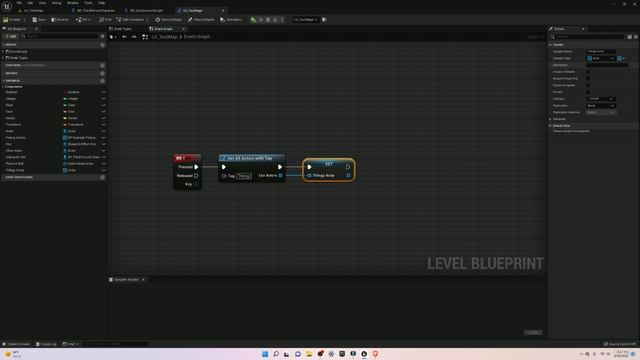Screen dimensions: 640x360
Task: Start Simulation from the toolbar
Action: click(x=231, y=20)
